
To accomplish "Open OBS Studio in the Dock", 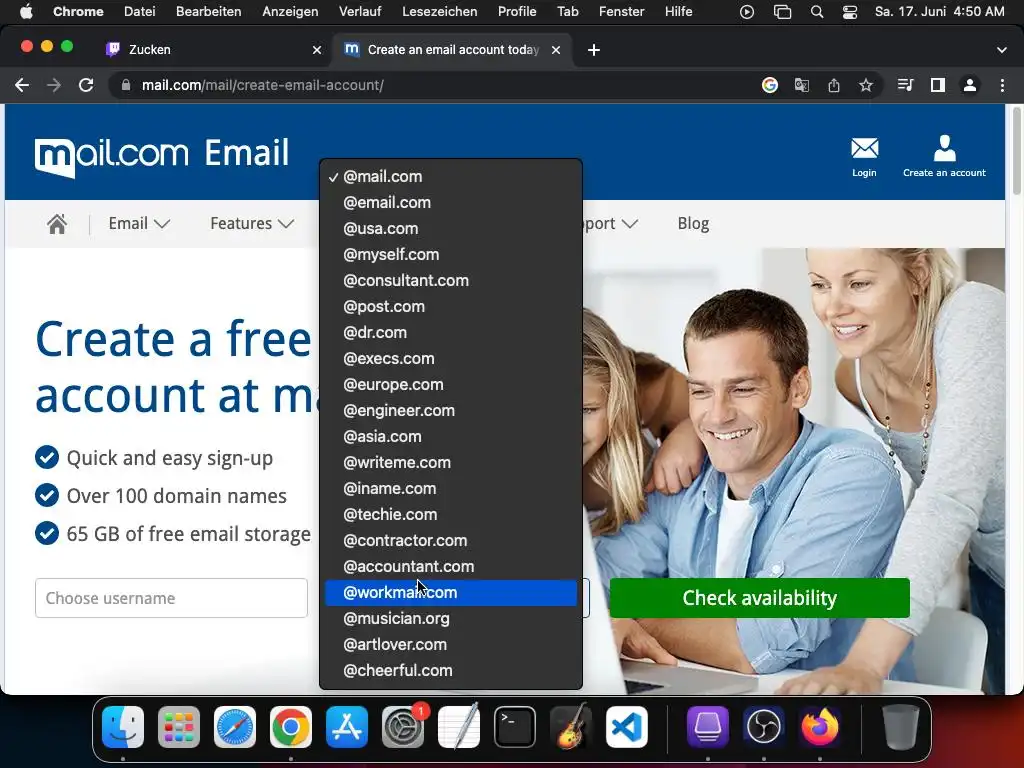I will pos(763,727).
